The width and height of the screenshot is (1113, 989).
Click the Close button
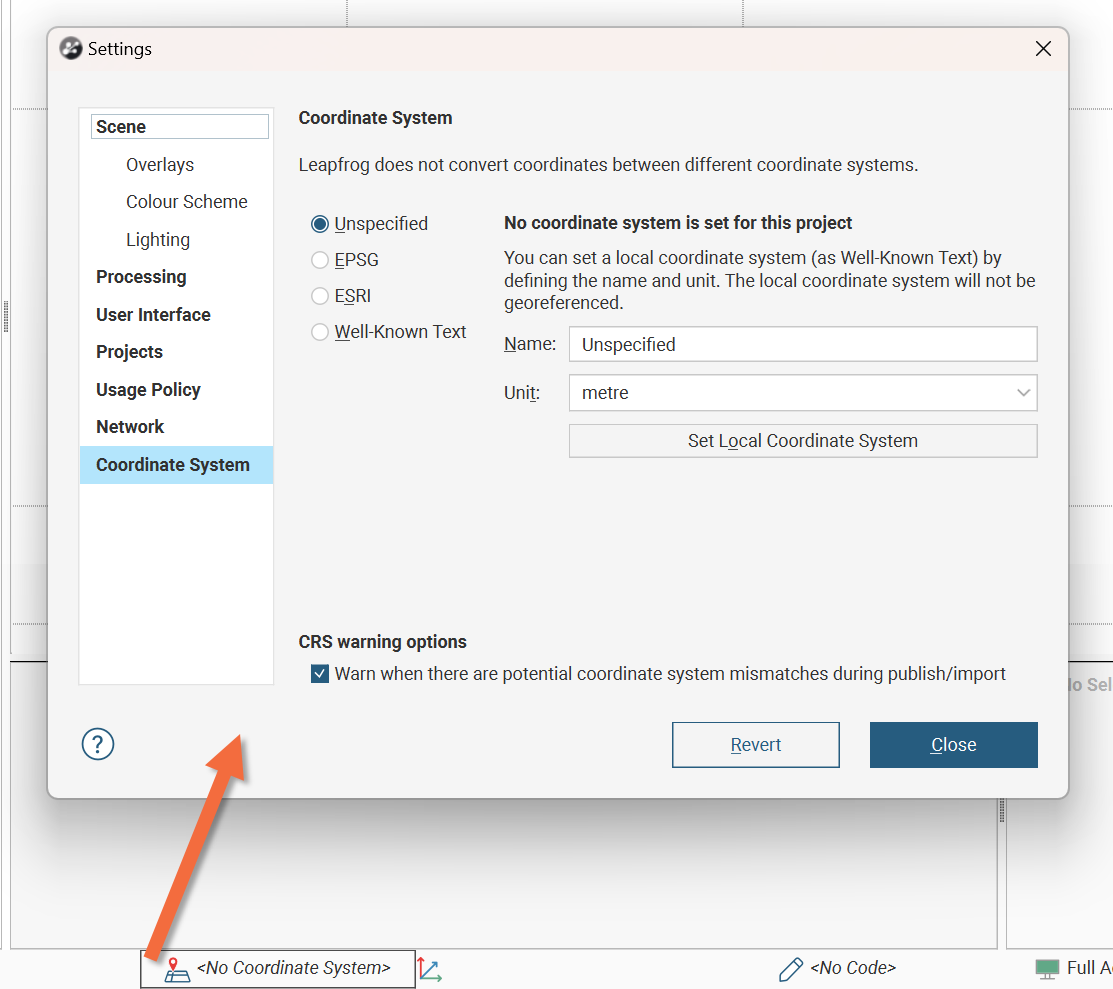click(953, 745)
